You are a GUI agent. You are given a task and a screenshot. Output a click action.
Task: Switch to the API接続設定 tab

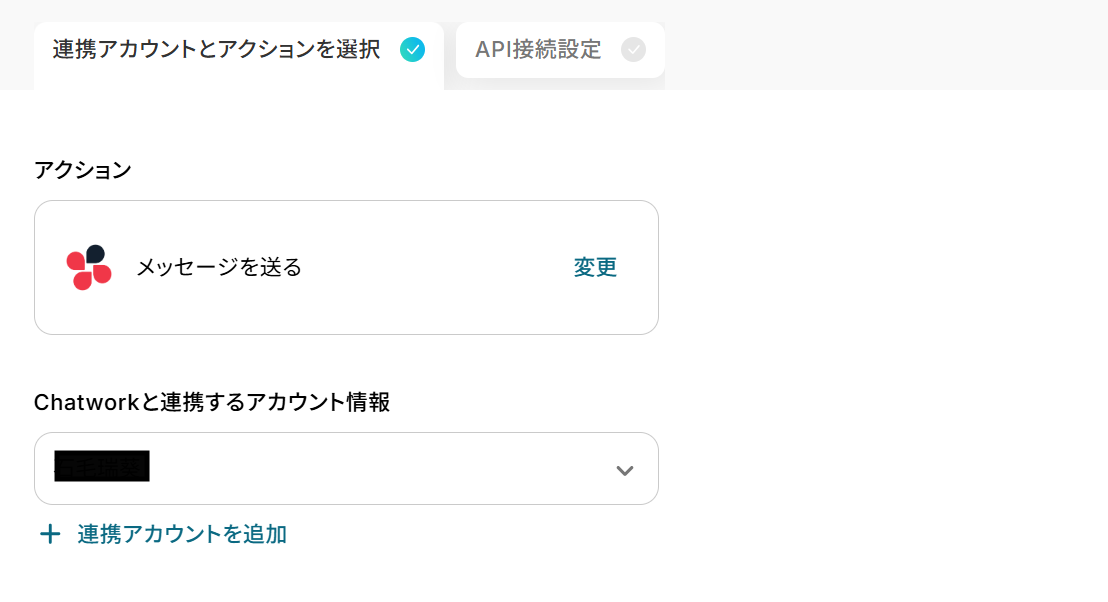tap(539, 50)
